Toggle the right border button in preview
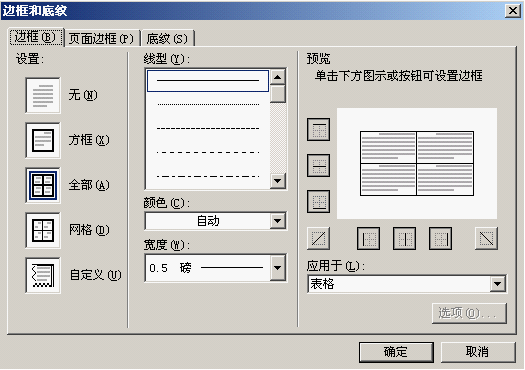The image size is (525, 370). tap(440, 238)
